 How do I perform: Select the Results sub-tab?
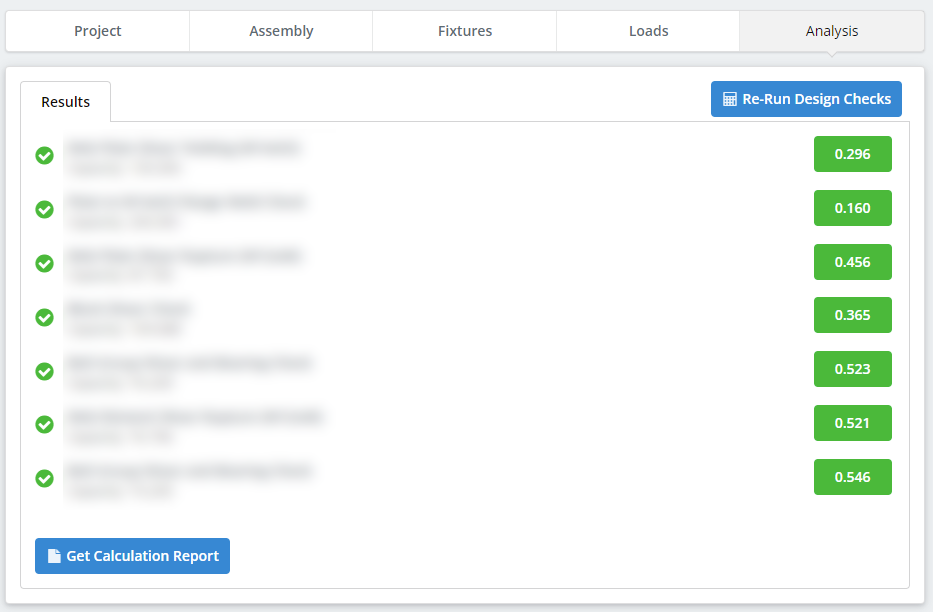66,102
